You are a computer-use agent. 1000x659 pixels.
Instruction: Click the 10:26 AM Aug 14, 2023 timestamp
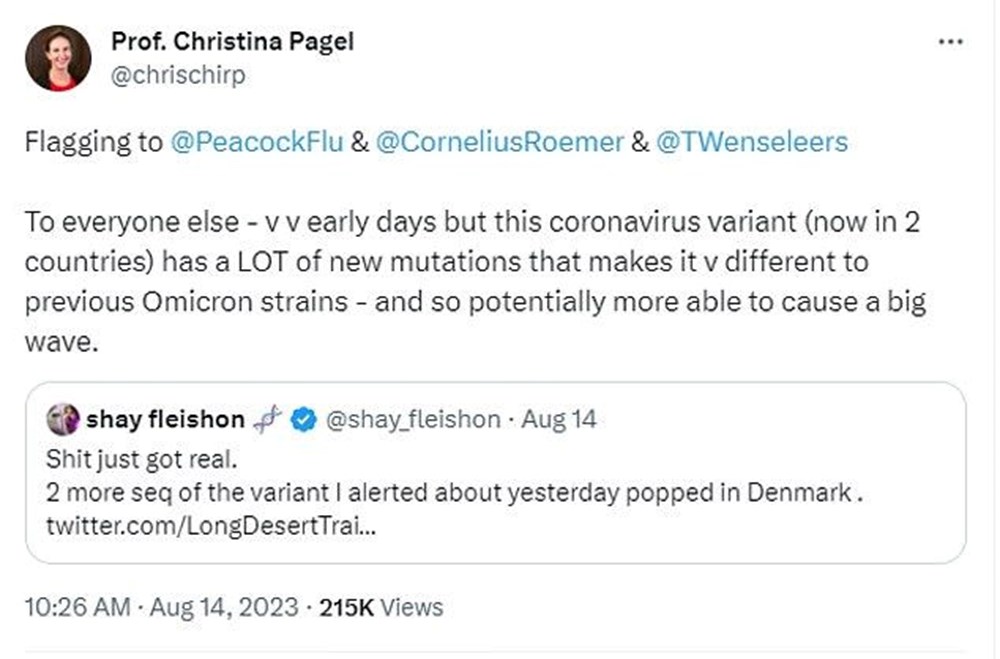162,606
